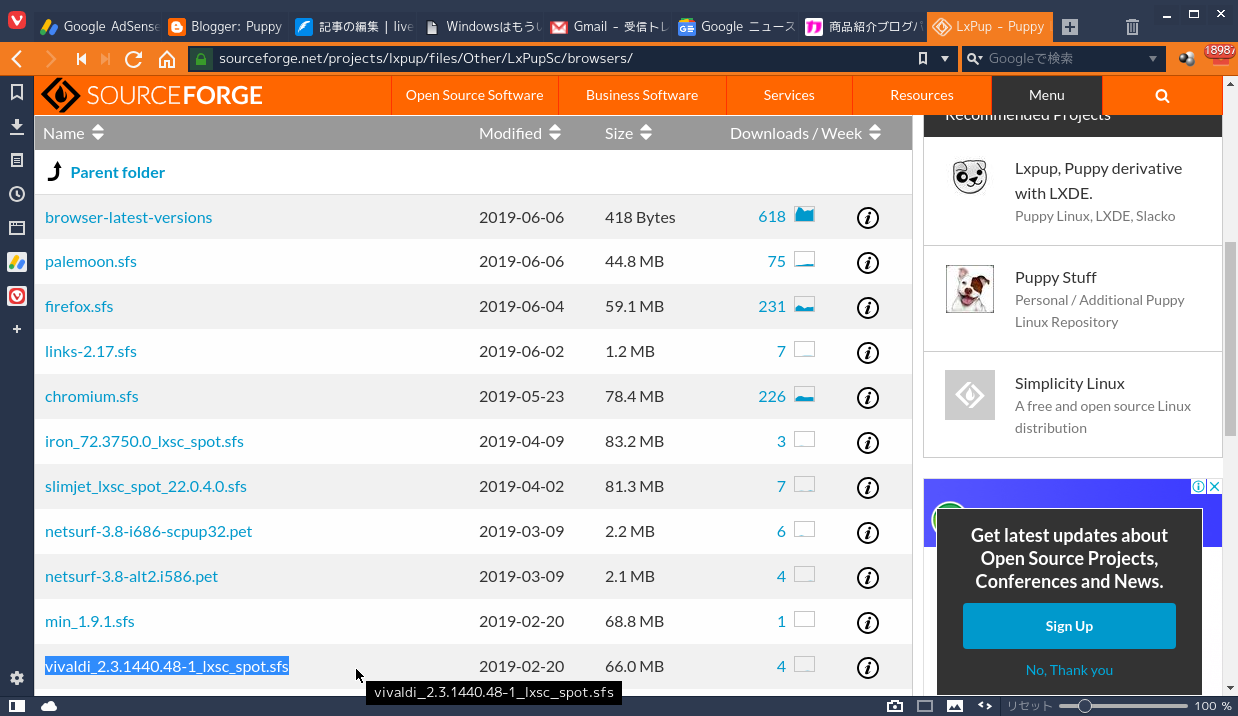
Task: Download slimjet_lxsc_spot_22.0.4.0.sfs
Action: (146, 487)
